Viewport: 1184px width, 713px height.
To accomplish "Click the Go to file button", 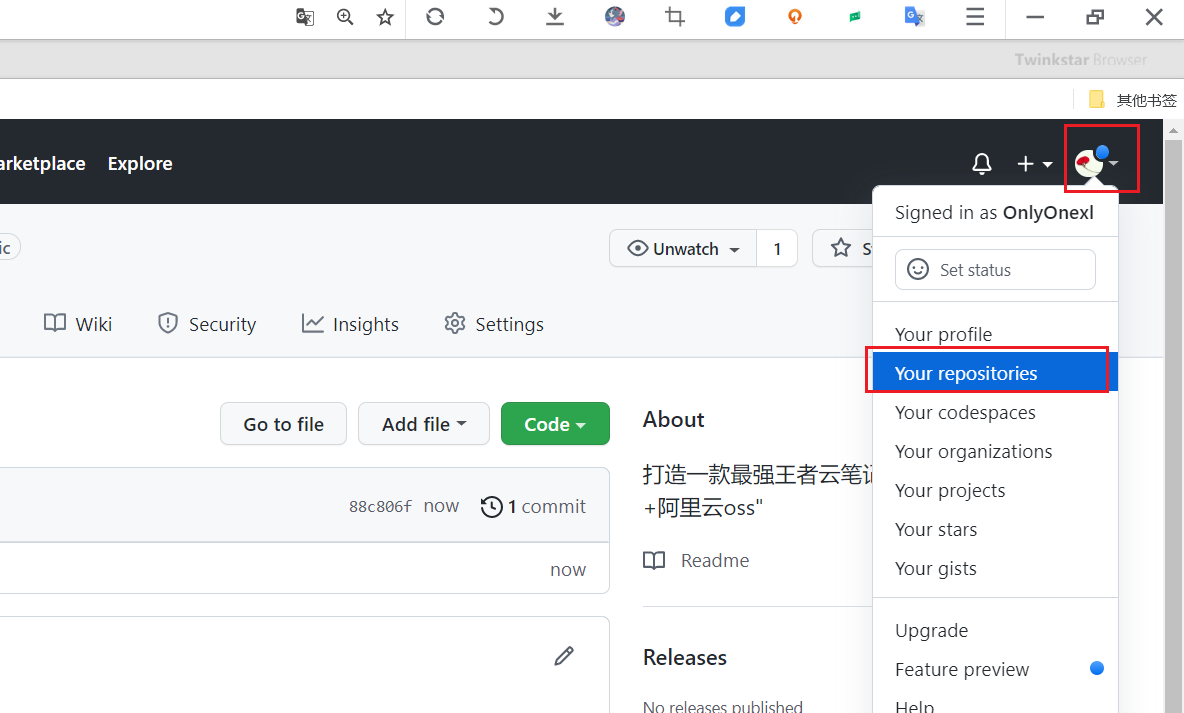I will 283,424.
